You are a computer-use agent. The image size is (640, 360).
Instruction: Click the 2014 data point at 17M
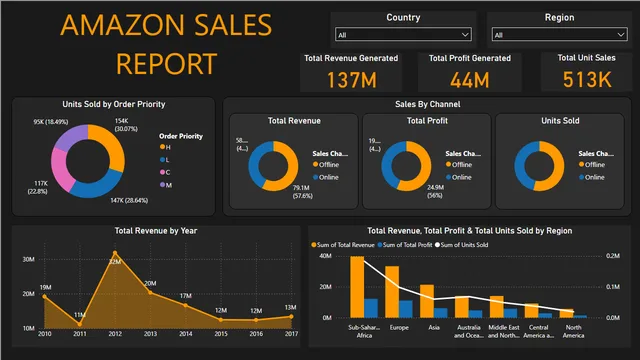(185, 305)
